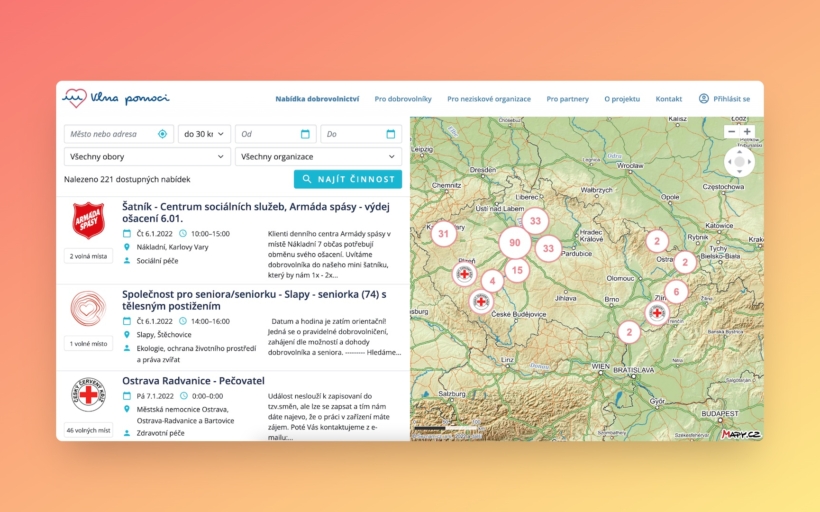Click the '1 volné místo' badge

(x=88, y=344)
